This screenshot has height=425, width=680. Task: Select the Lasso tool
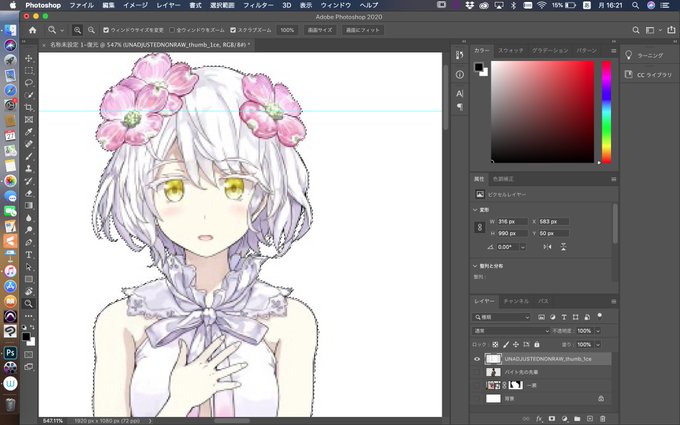tap(29, 82)
